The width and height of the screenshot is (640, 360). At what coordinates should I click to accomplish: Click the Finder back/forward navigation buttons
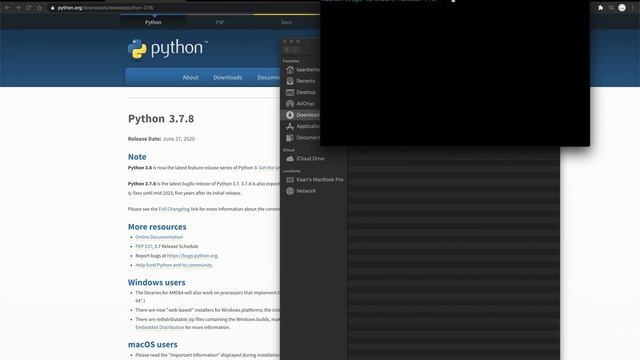point(291,50)
